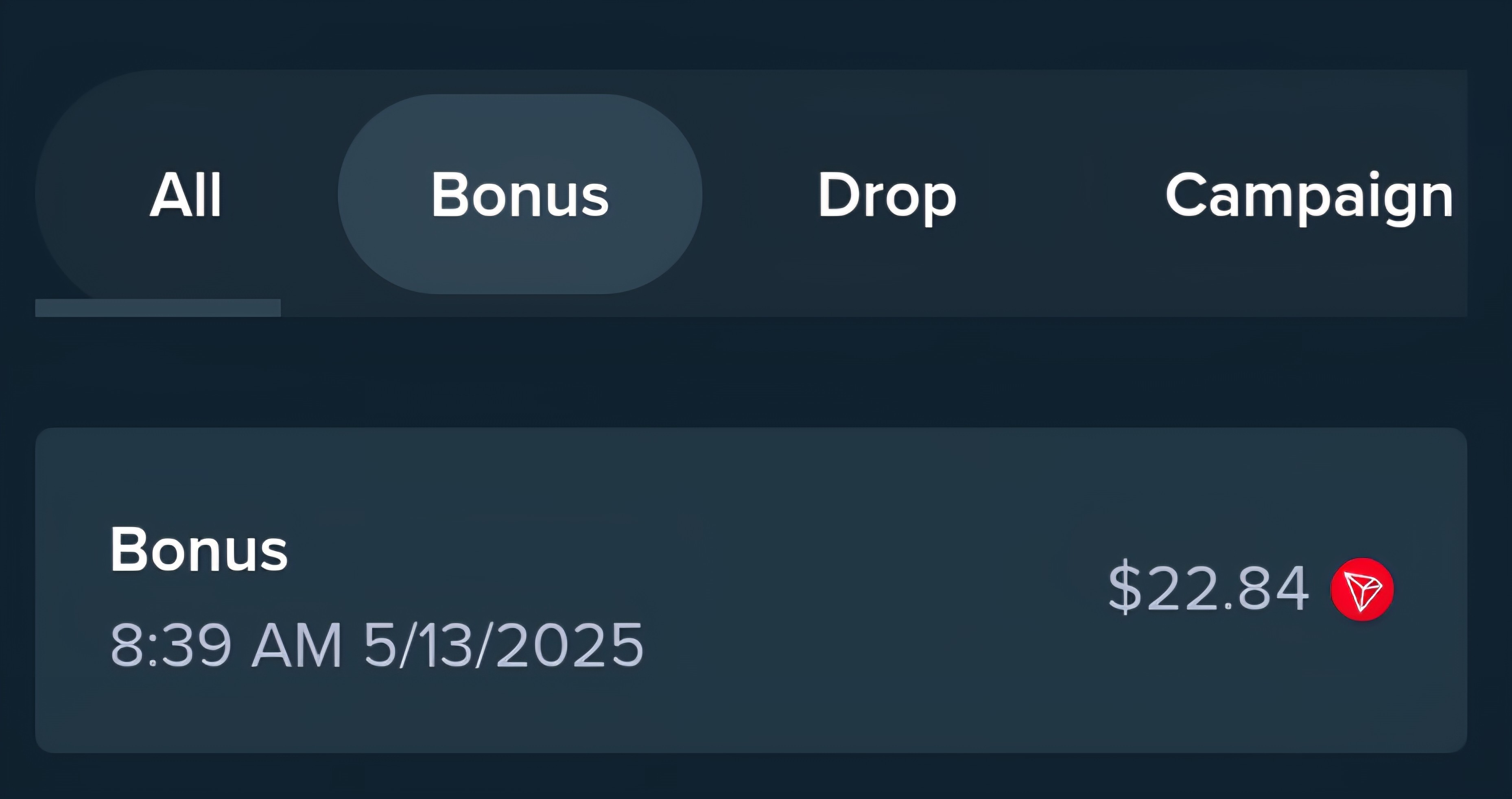Viewport: 1512px width, 799px height.
Task: Click tab bar space between Drop and Campaign
Action: pos(1061,194)
